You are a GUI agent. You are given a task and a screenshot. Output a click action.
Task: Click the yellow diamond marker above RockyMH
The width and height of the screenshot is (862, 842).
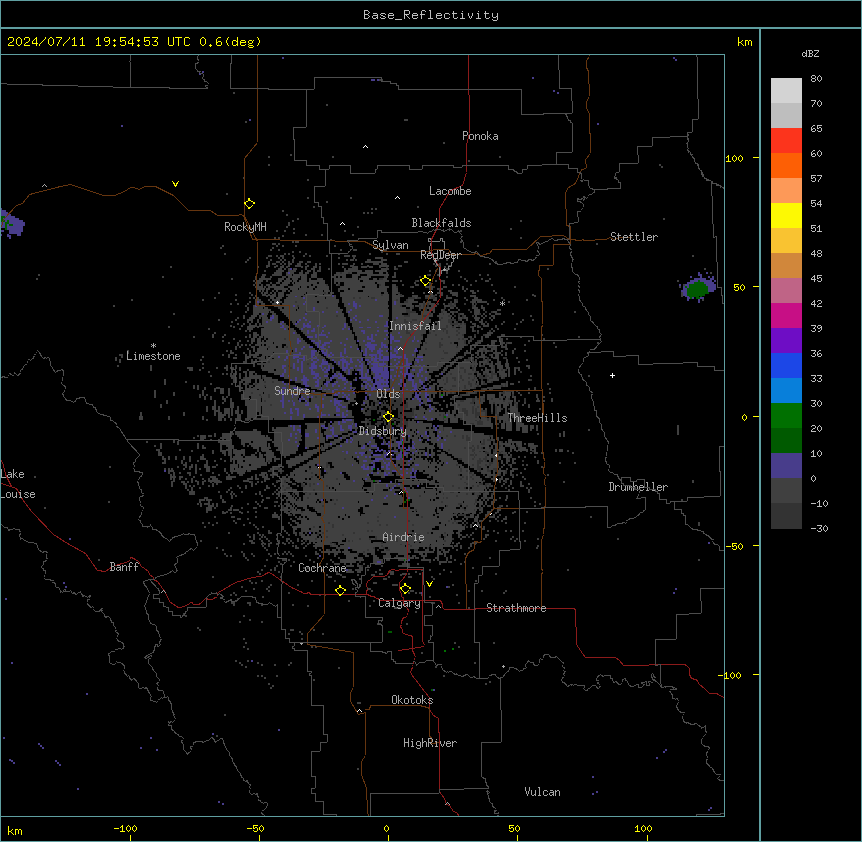(249, 204)
